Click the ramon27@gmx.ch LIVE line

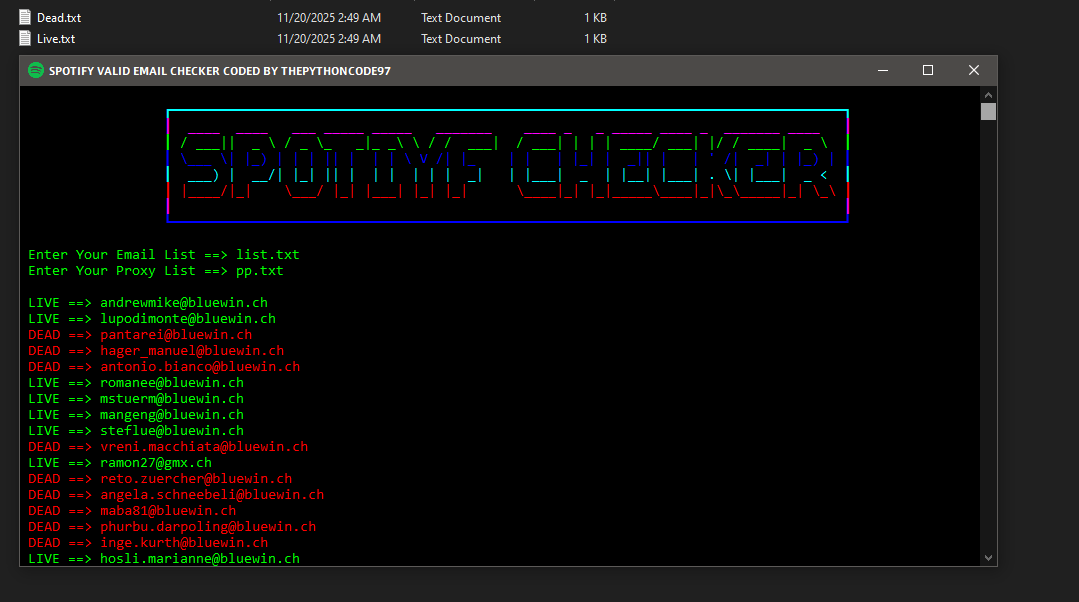(x=120, y=462)
